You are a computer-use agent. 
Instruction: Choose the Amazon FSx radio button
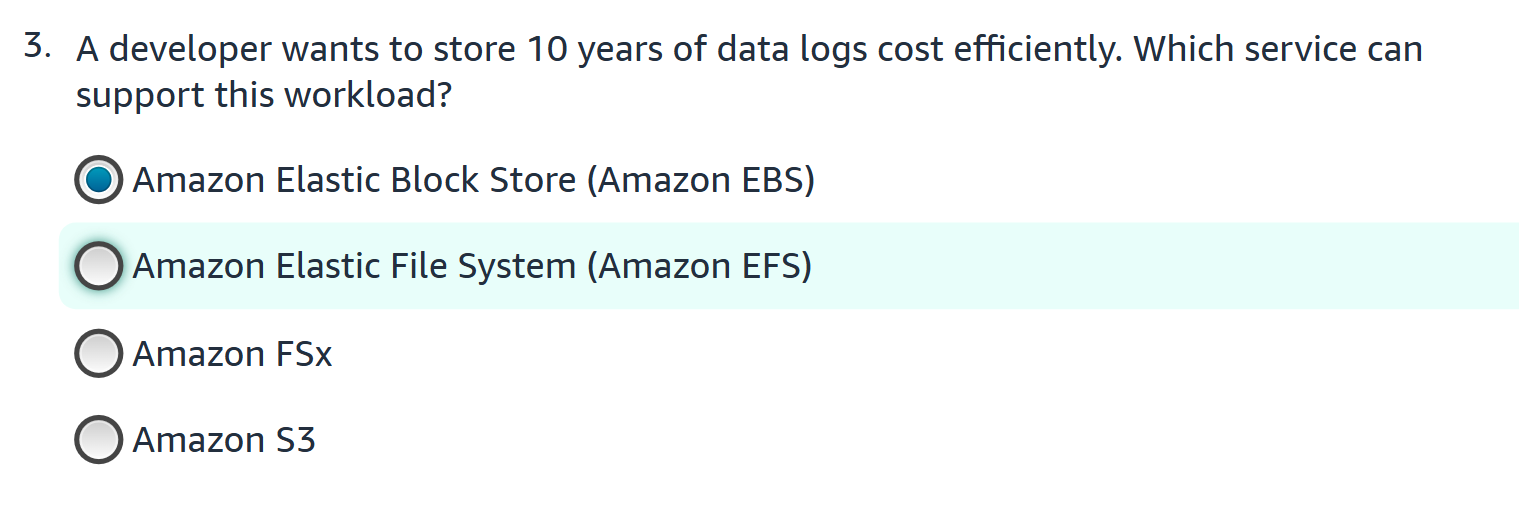(99, 353)
